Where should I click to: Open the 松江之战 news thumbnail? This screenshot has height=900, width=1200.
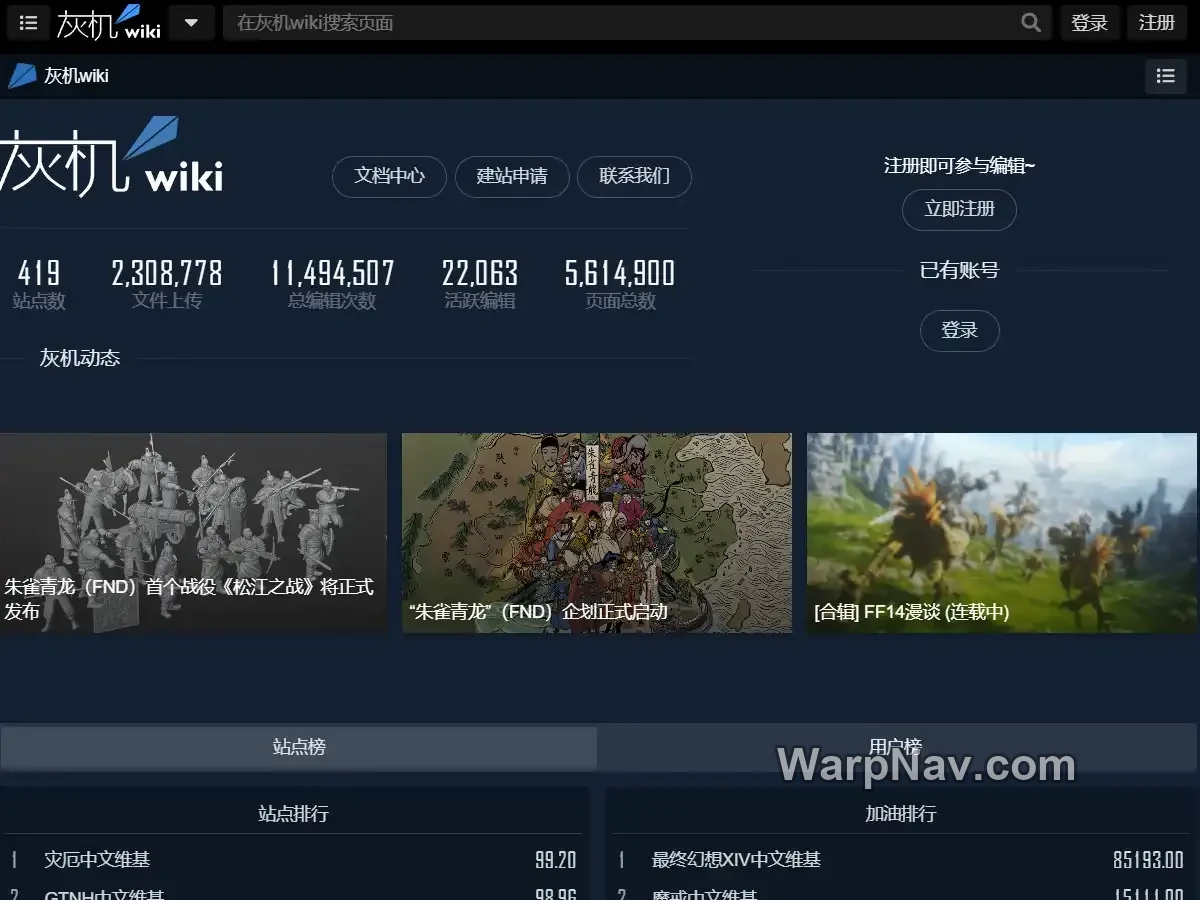pos(193,533)
